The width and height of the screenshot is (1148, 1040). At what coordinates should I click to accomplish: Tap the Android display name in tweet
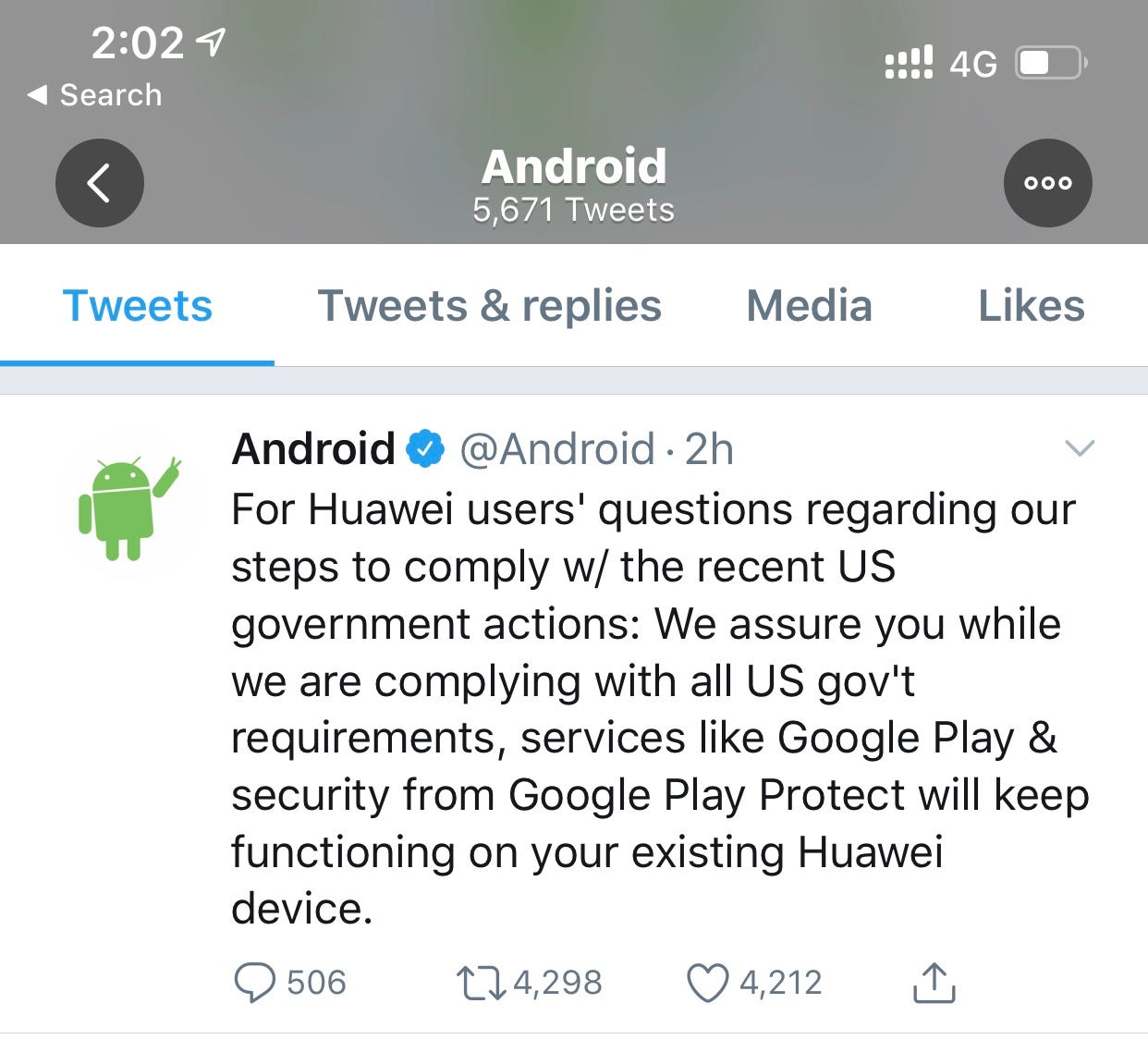point(313,449)
